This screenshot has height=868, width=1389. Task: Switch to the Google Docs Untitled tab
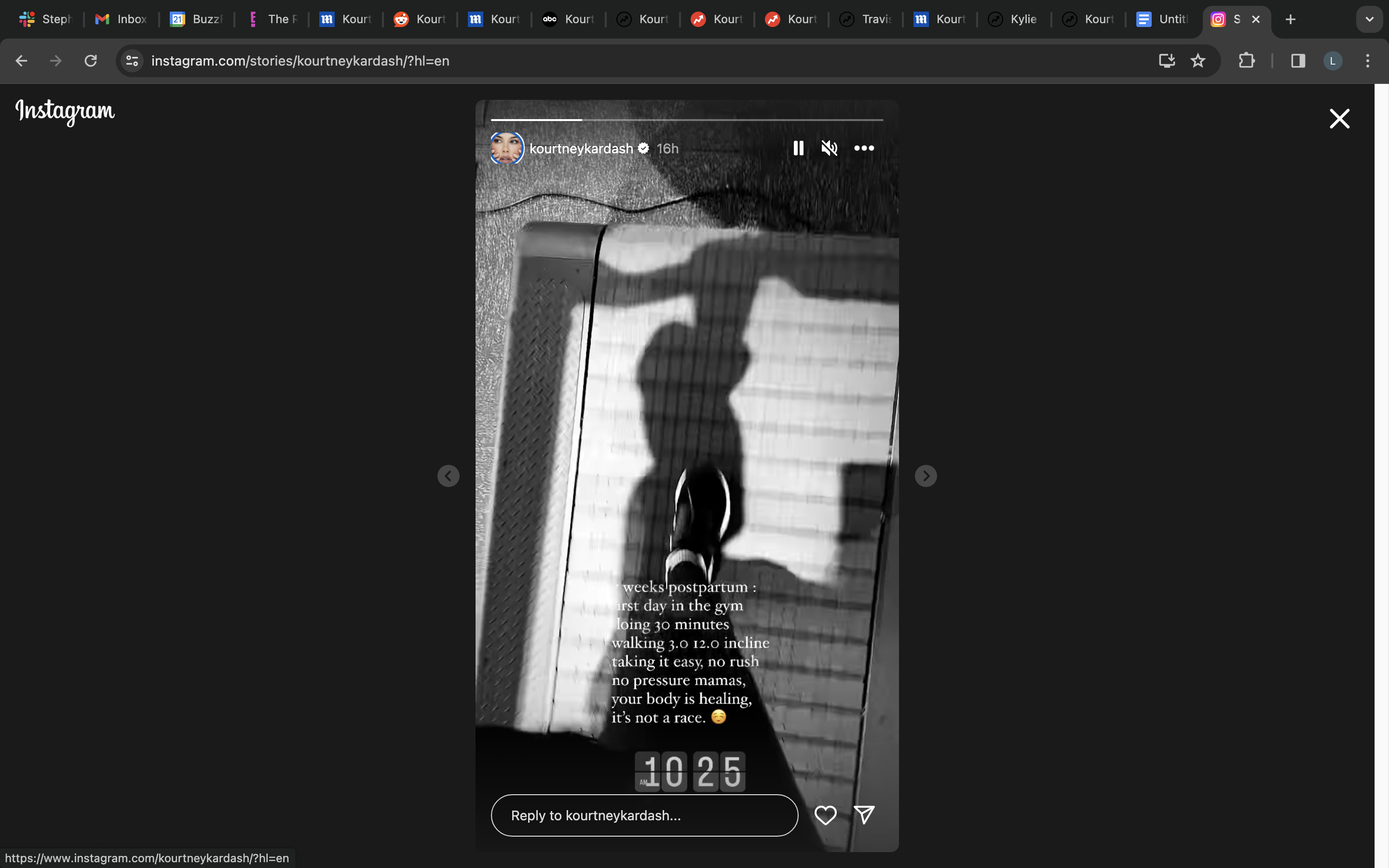pyautogui.click(x=1163, y=19)
